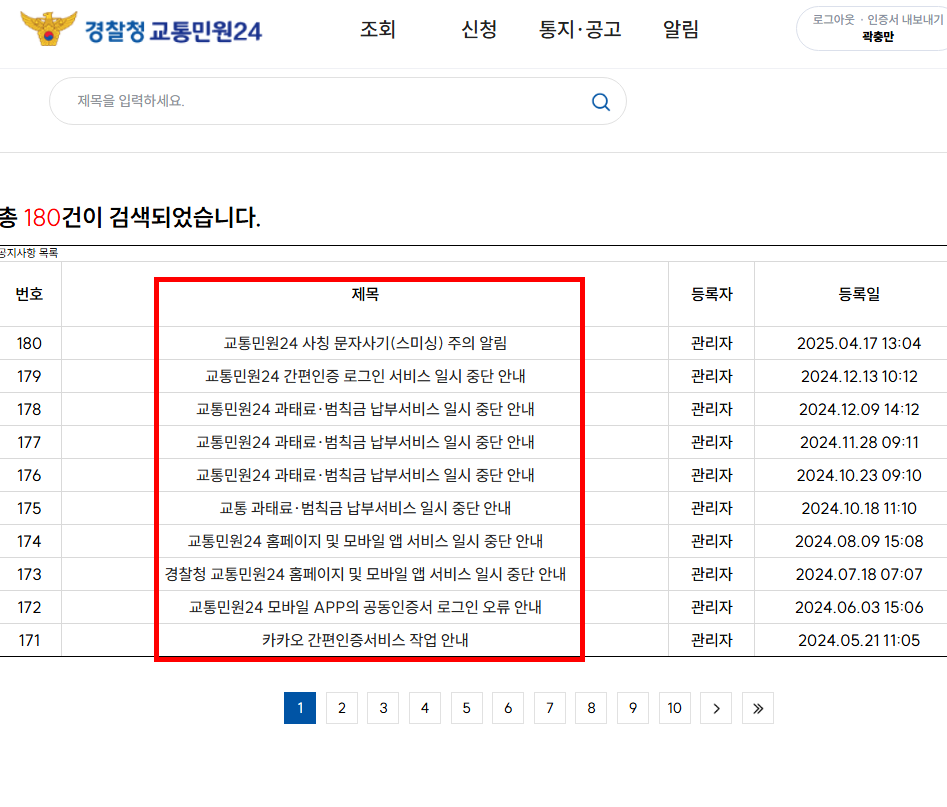Open the 조회 menu
Screen dimensions: 947x807
click(x=377, y=31)
